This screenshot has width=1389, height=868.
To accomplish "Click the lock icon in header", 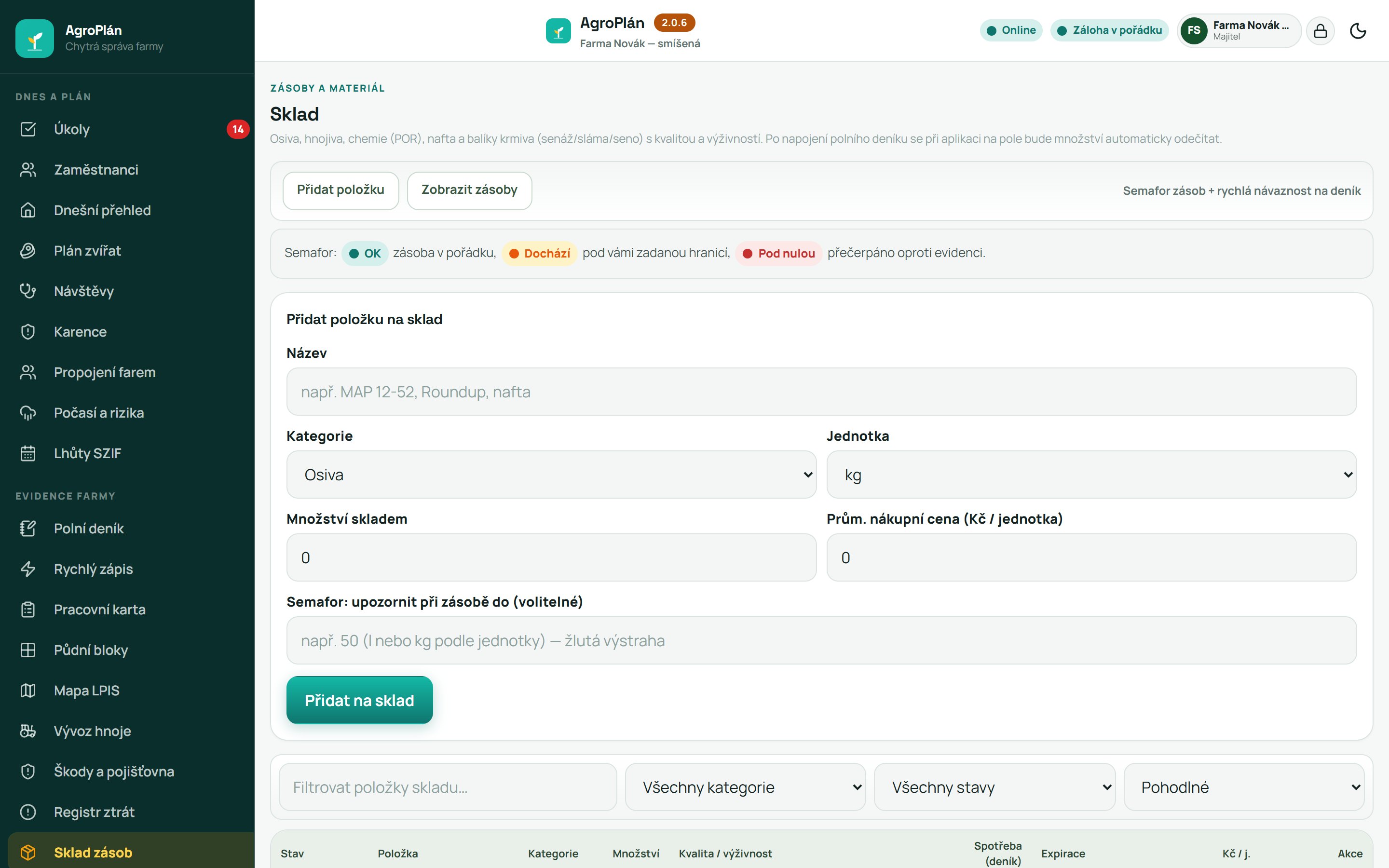I will point(1320,30).
